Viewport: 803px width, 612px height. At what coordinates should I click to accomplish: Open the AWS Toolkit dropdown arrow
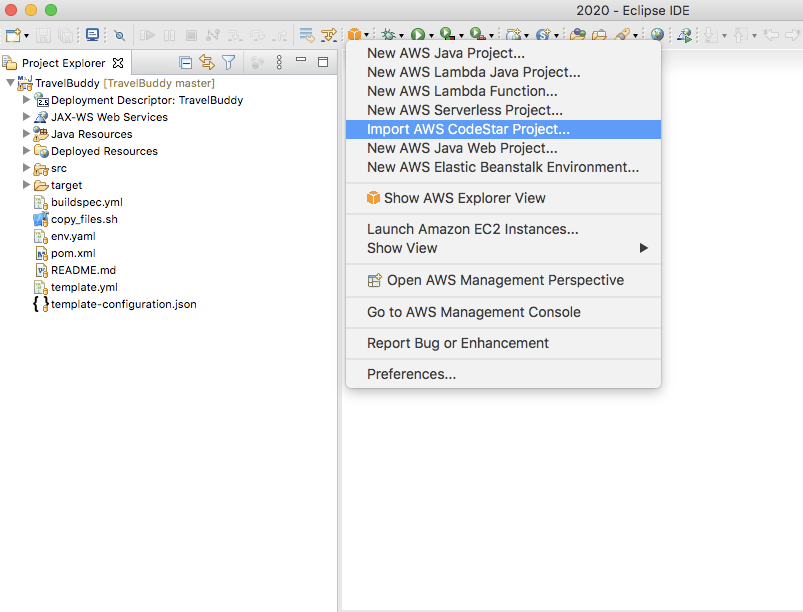pos(367,35)
